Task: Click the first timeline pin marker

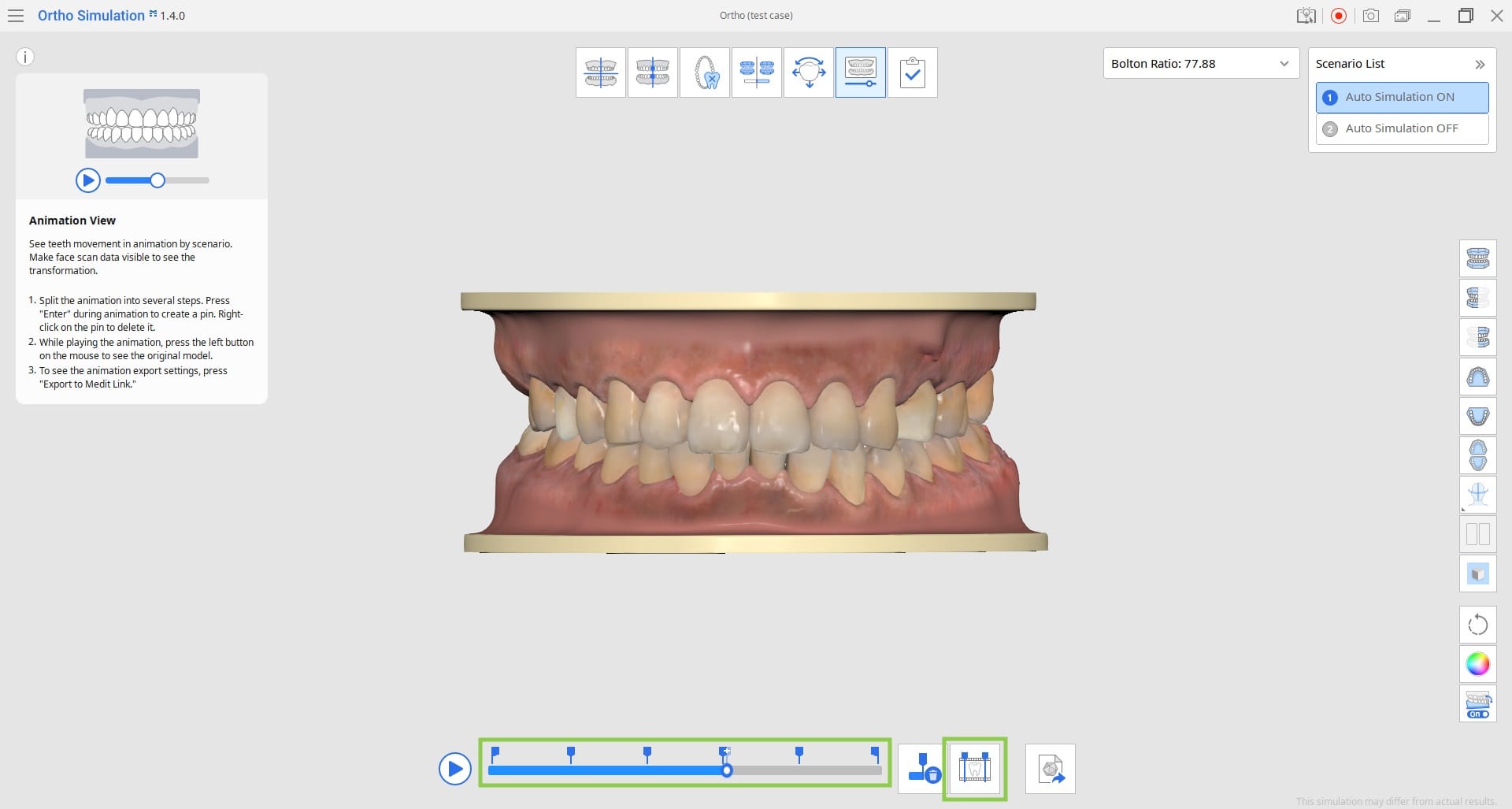Action: point(495,755)
